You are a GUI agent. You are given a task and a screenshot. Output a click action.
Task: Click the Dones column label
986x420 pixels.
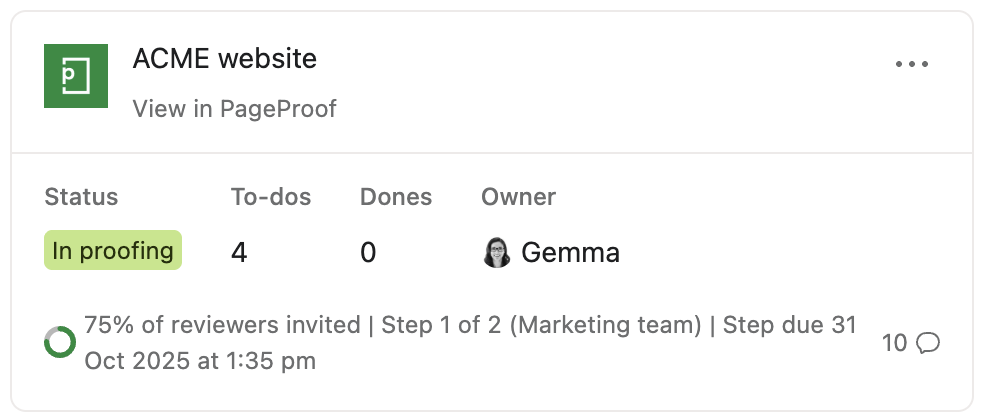(396, 197)
